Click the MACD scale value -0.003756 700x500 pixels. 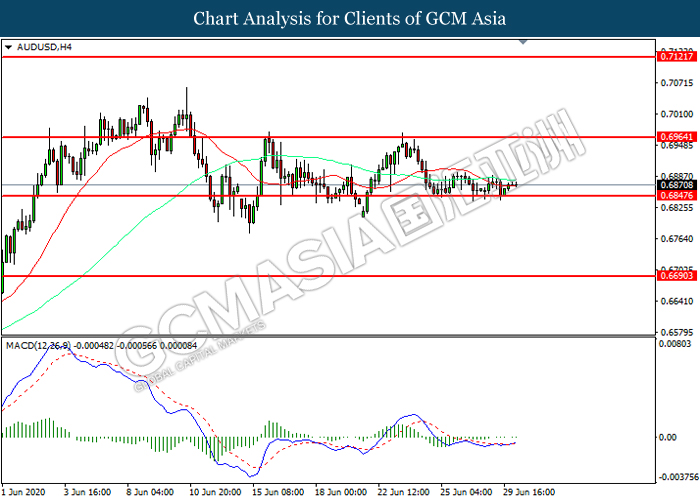pos(678,477)
